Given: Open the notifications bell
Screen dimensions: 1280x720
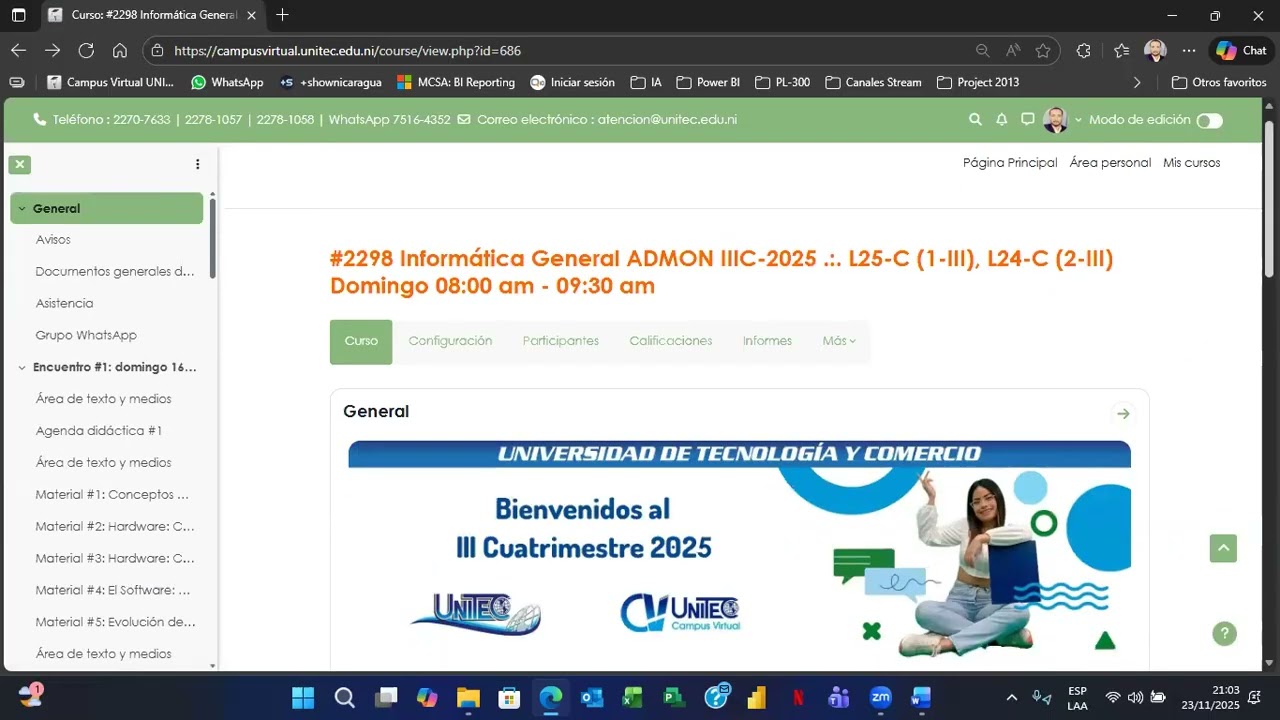Looking at the screenshot, I should pos(1001,120).
